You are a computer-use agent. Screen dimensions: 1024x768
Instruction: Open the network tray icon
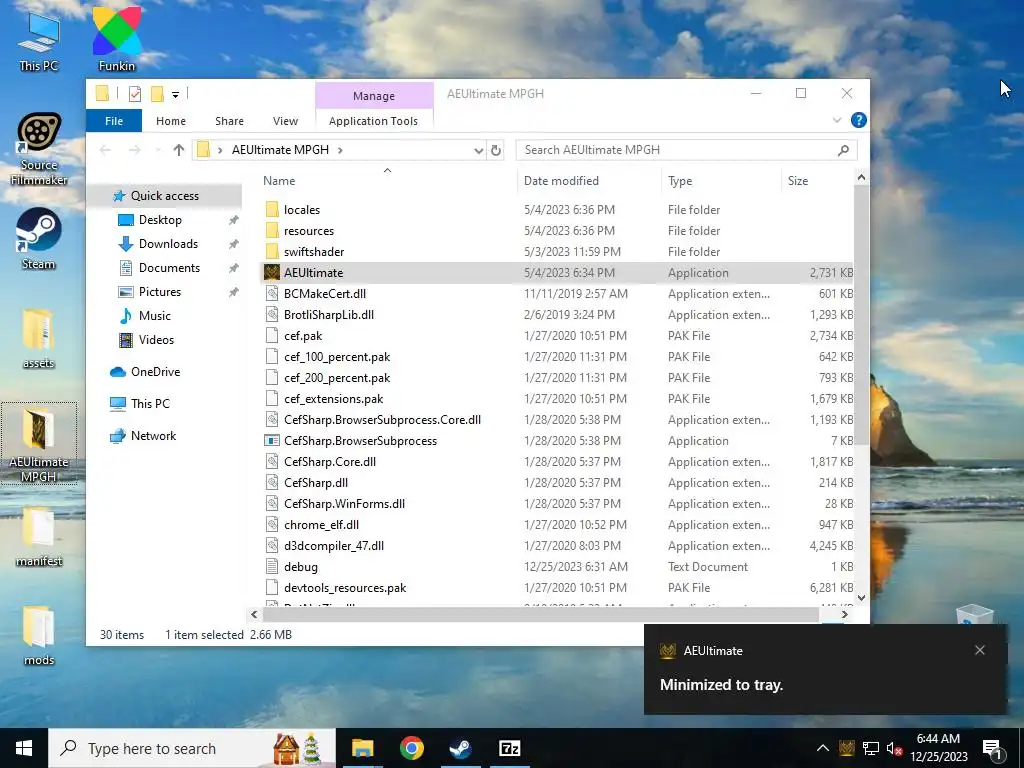tap(871, 748)
